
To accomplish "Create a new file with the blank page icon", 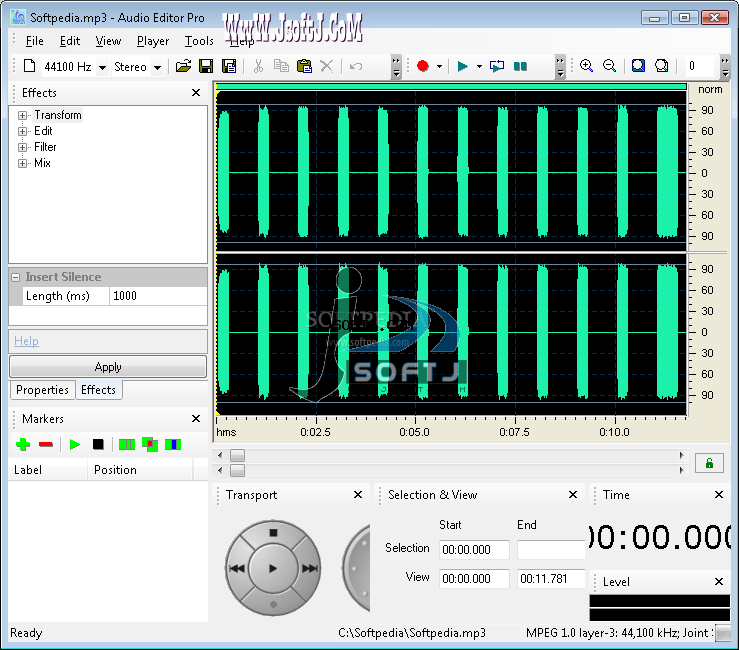I will point(29,66).
